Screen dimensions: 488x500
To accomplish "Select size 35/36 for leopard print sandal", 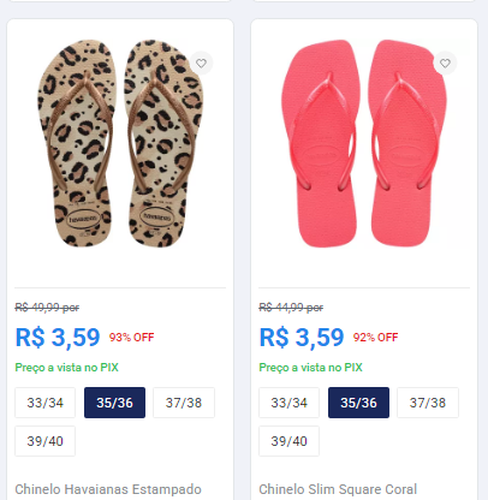I will tap(115, 403).
